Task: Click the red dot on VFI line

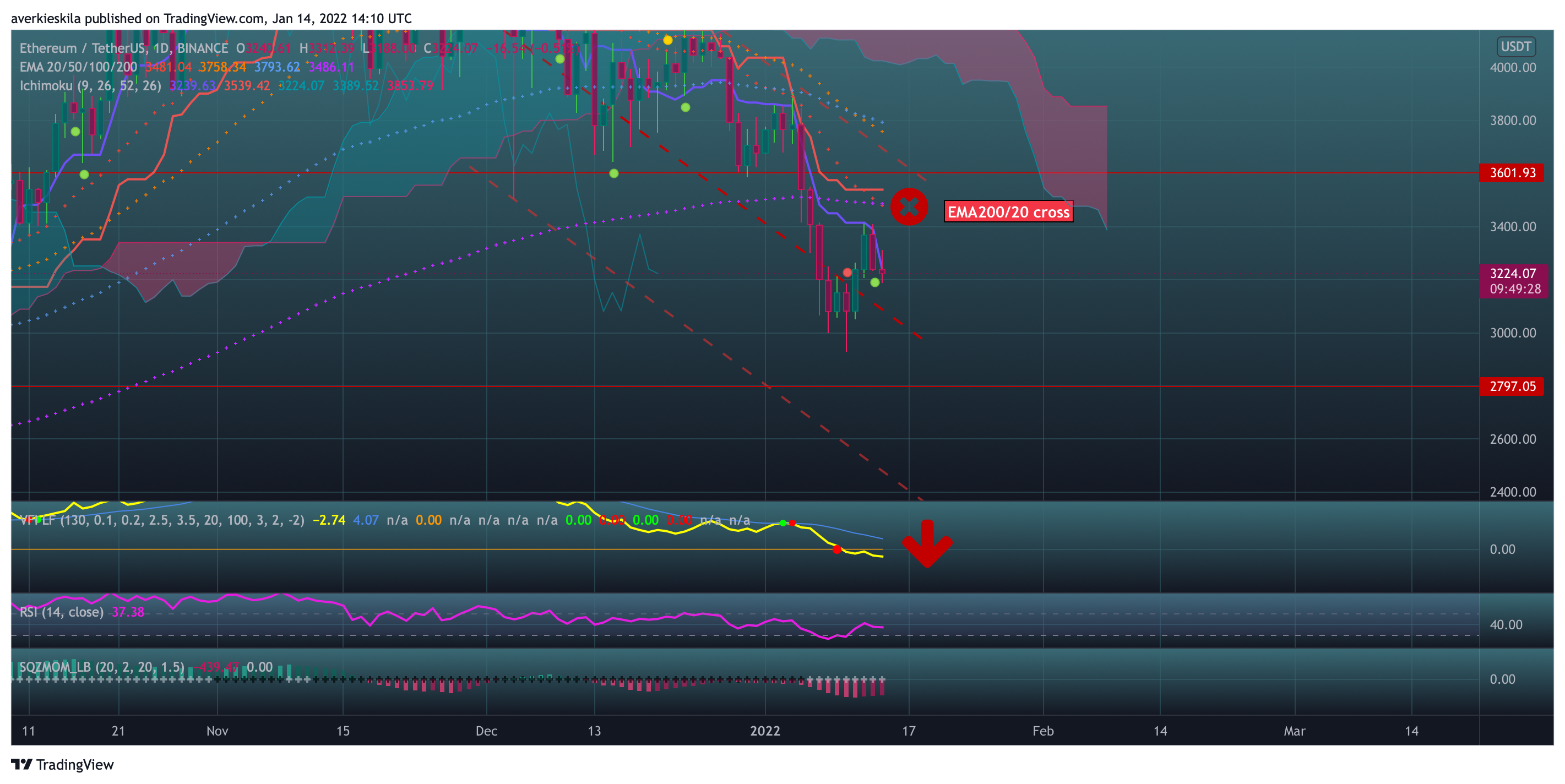Action: point(837,549)
